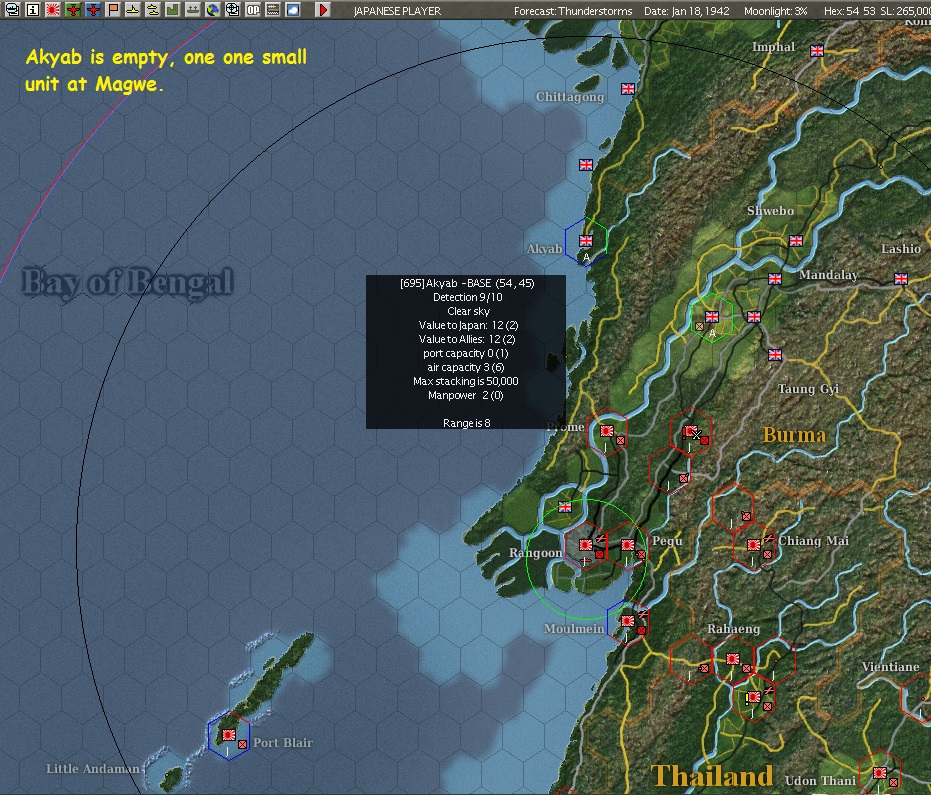The image size is (931, 795).
Task: Select the British flag beside Shwebo
Action: click(796, 240)
